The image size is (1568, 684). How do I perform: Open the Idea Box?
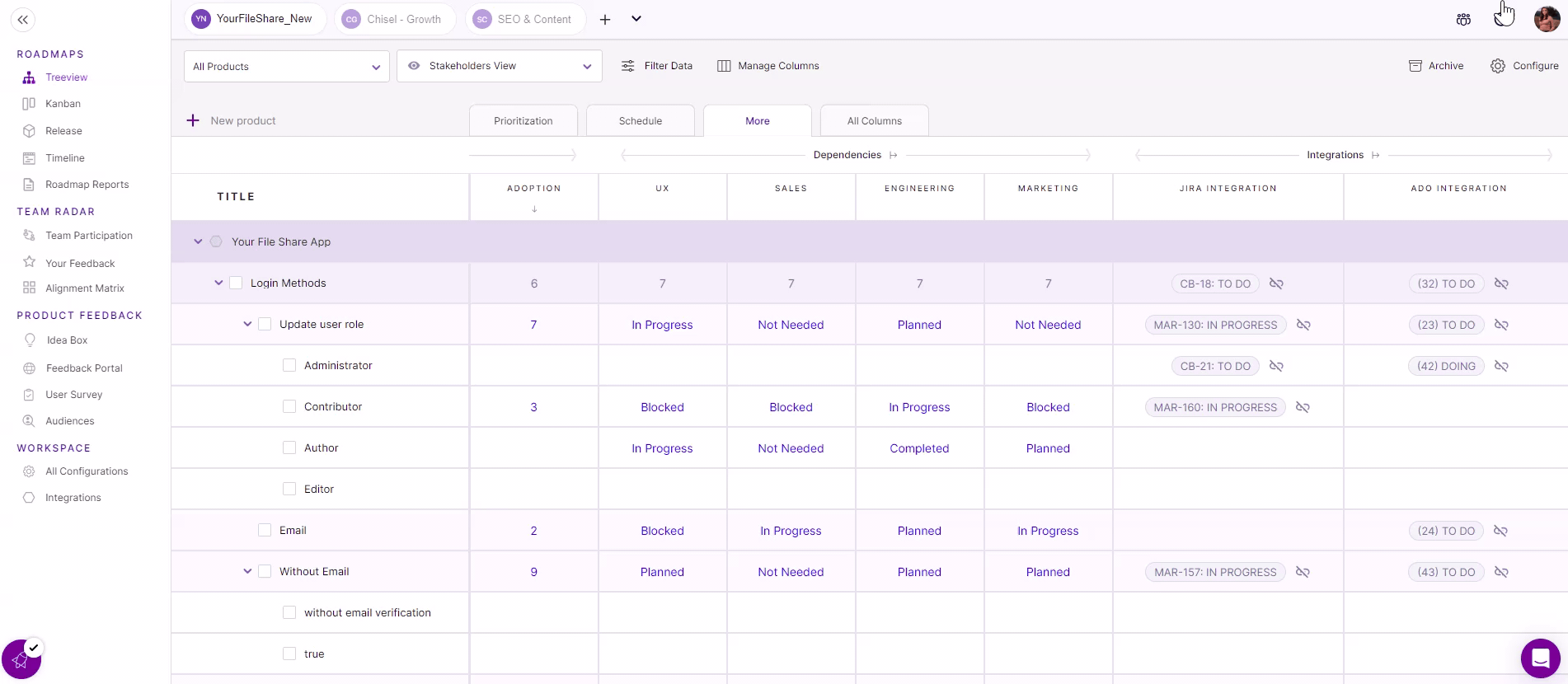coord(67,340)
